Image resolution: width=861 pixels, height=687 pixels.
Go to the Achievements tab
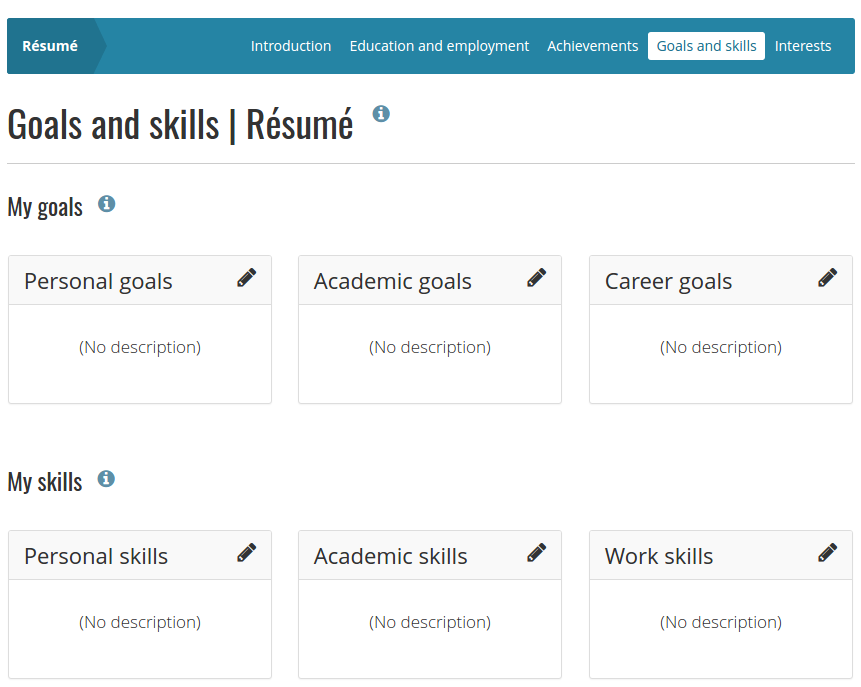[x=592, y=46]
